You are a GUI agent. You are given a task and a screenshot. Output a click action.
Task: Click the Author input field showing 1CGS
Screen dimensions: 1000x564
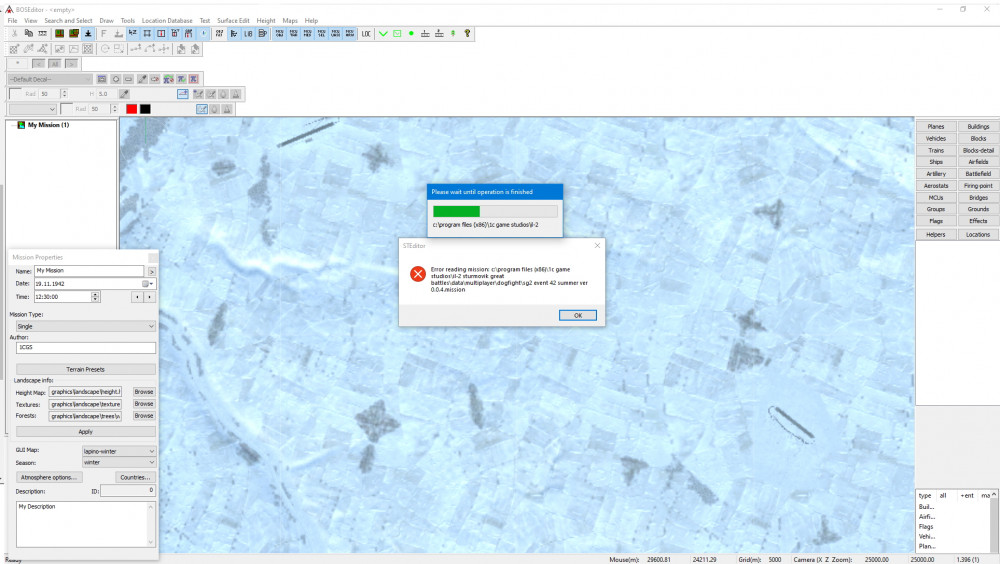click(85, 348)
